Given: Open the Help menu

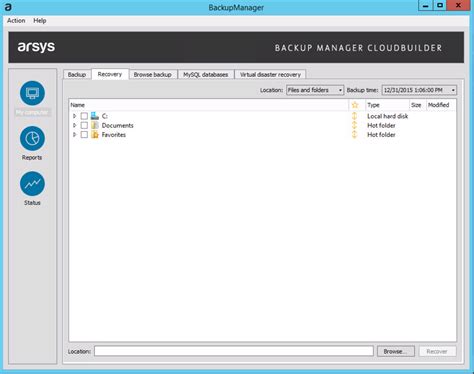Looking at the screenshot, I should pos(40,21).
